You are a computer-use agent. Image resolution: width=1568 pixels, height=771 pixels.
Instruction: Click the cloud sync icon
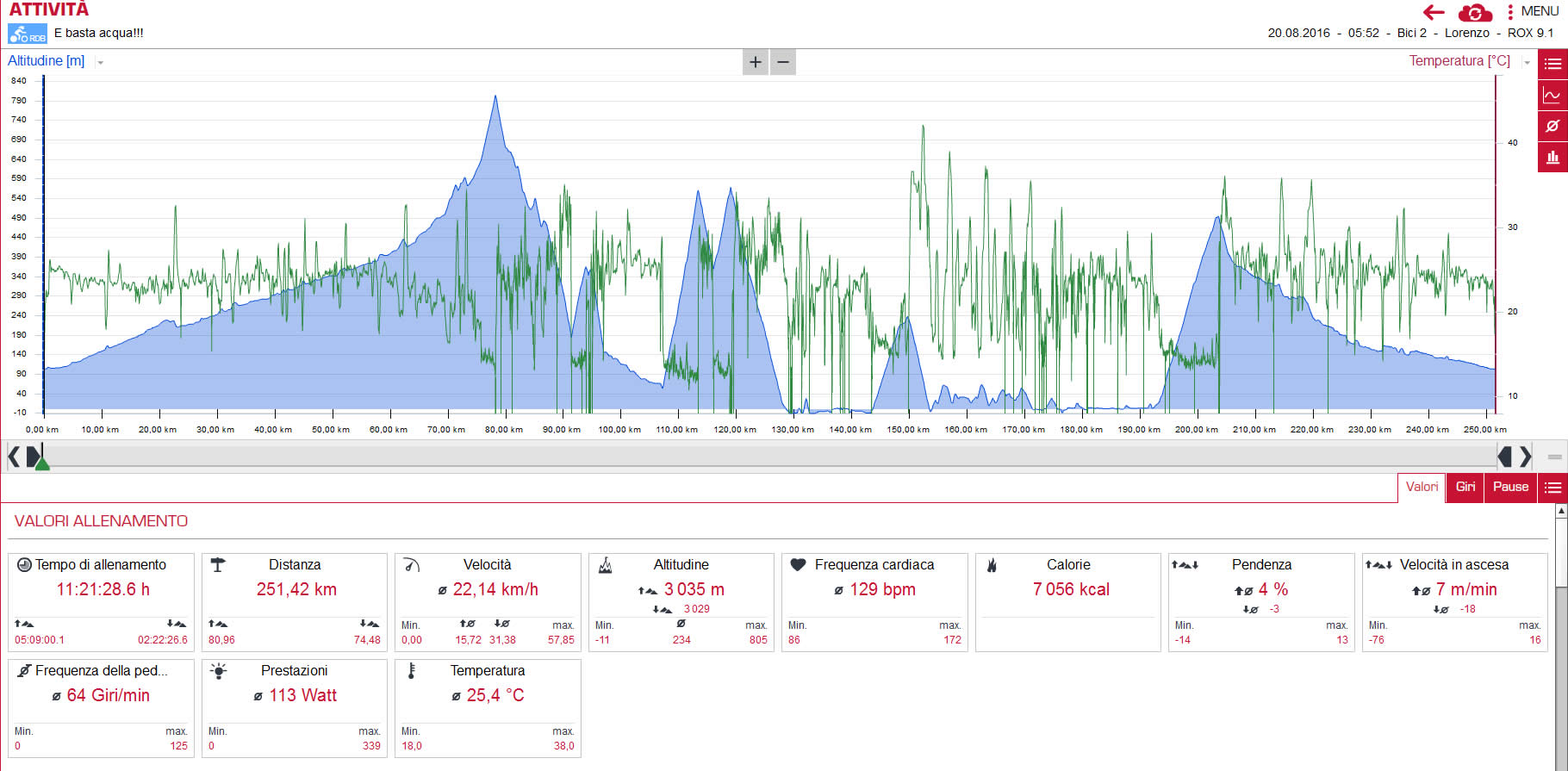1475,13
